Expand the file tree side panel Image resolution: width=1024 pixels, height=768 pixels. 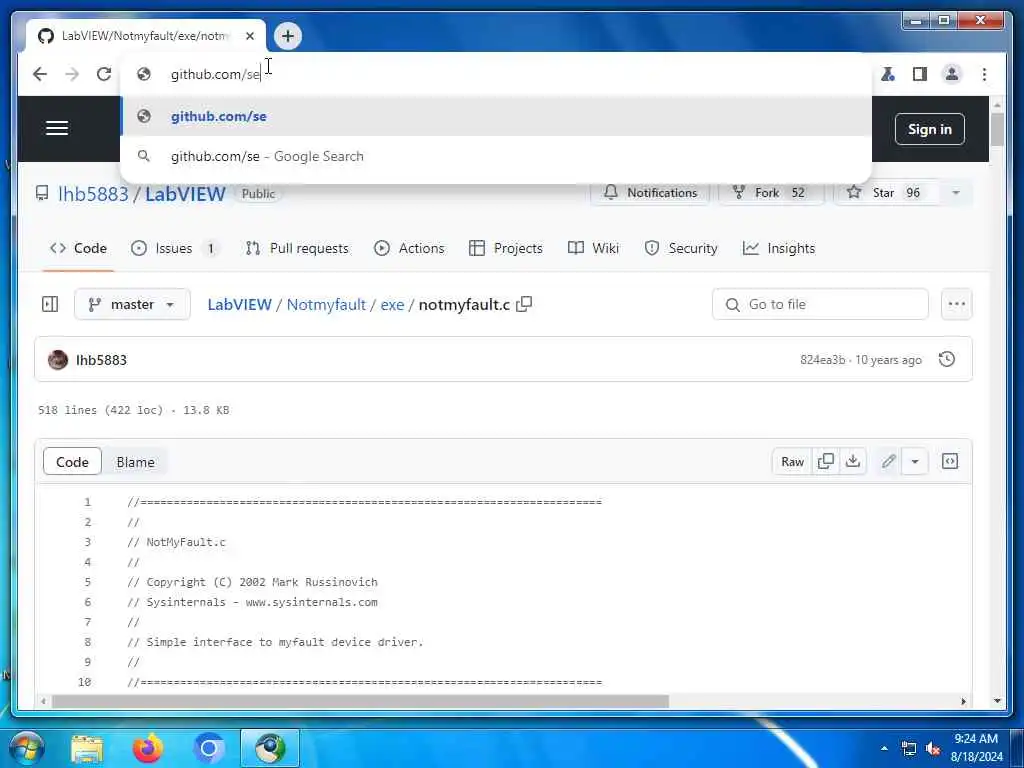point(50,304)
